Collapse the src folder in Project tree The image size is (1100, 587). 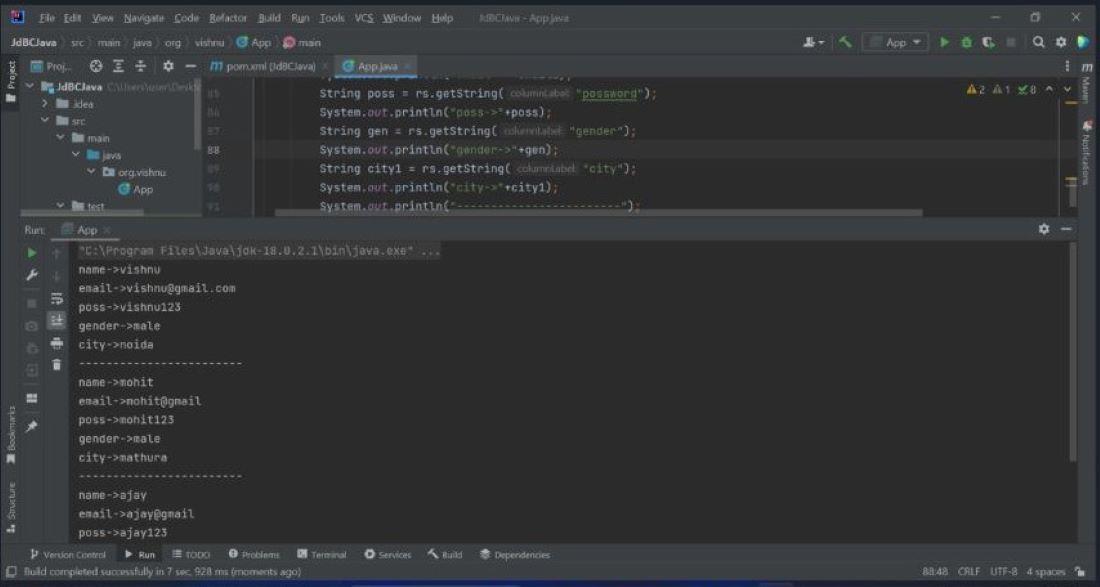pos(46,121)
